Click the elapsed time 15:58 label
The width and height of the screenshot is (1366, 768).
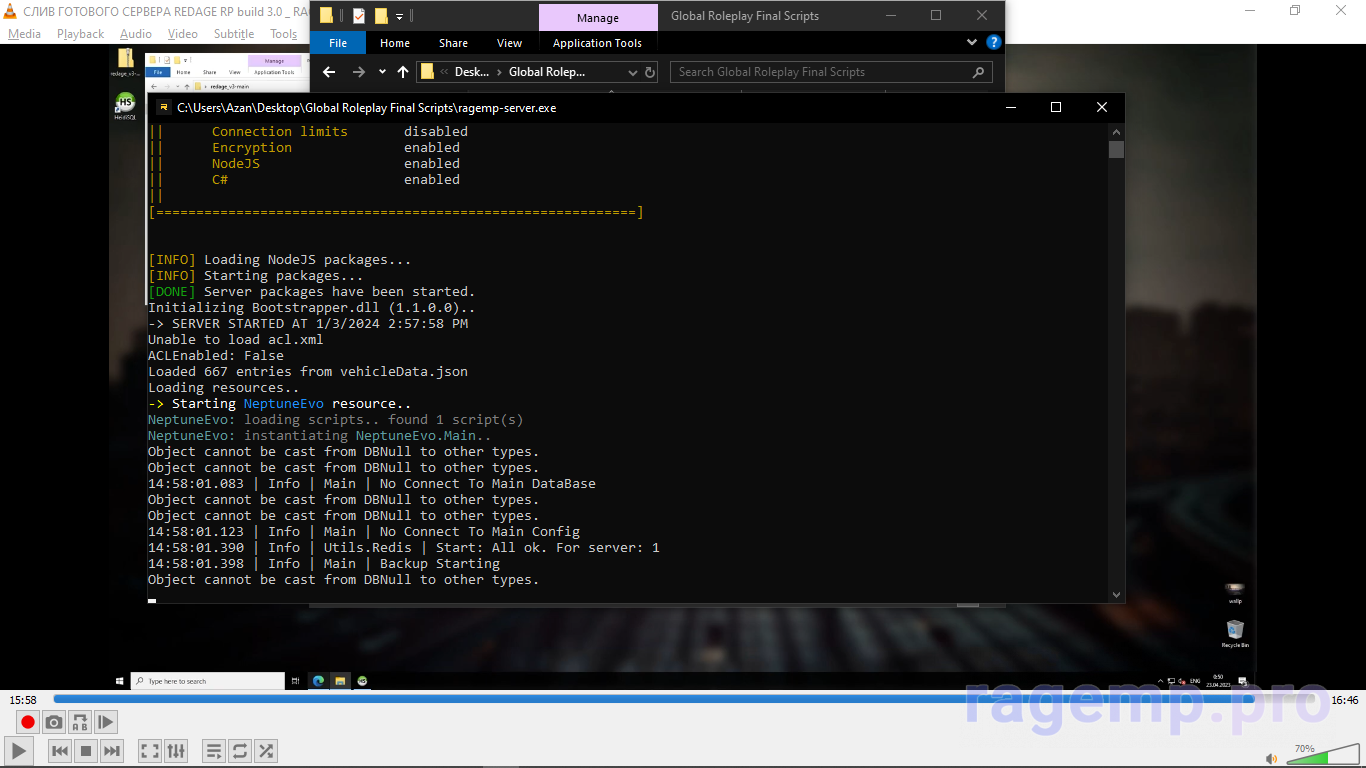(23, 700)
